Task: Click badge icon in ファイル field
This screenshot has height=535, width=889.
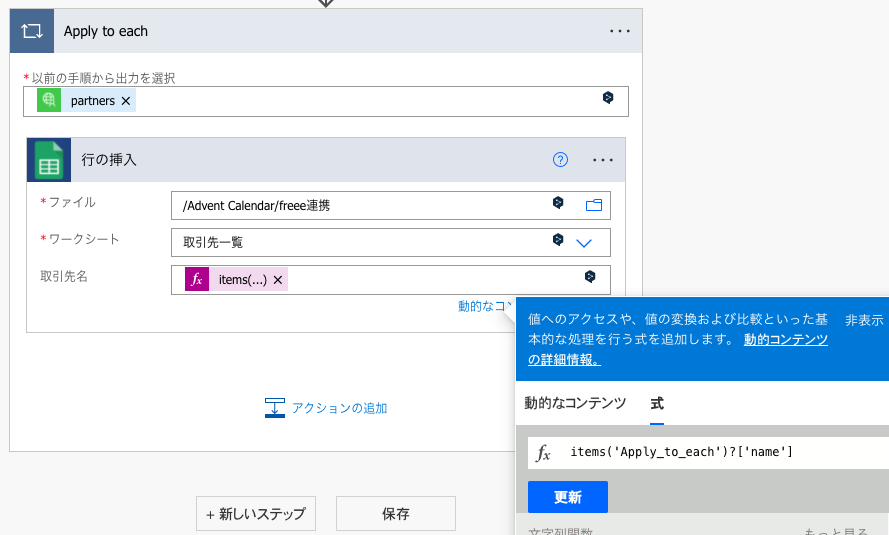Action: pyautogui.click(x=558, y=202)
